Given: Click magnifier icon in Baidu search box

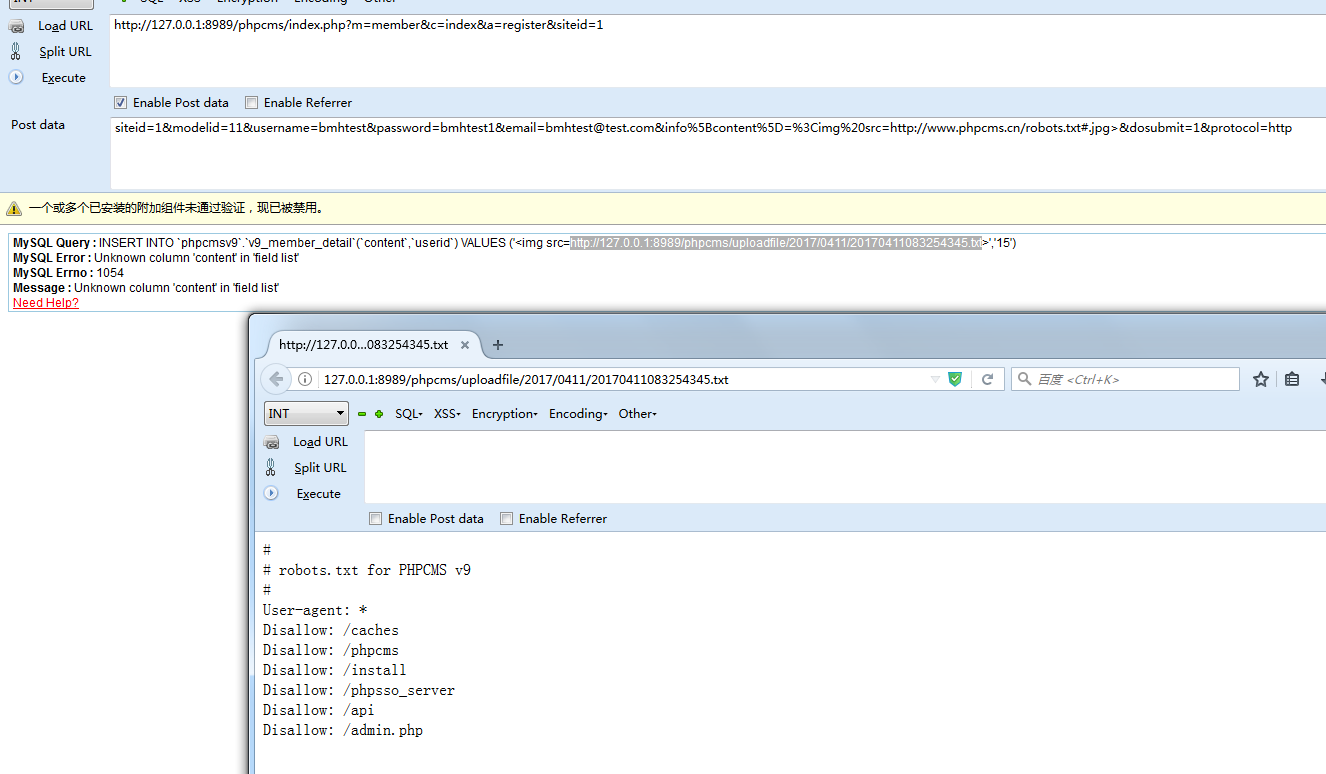Looking at the screenshot, I should 1025,379.
